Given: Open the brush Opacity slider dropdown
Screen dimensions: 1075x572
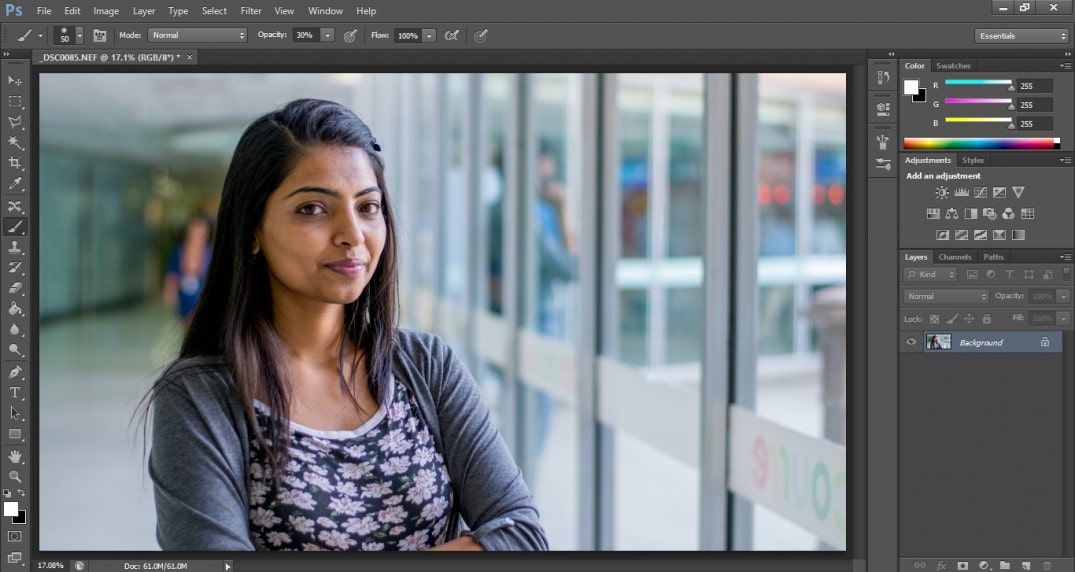Looking at the screenshot, I should click(328, 35).
